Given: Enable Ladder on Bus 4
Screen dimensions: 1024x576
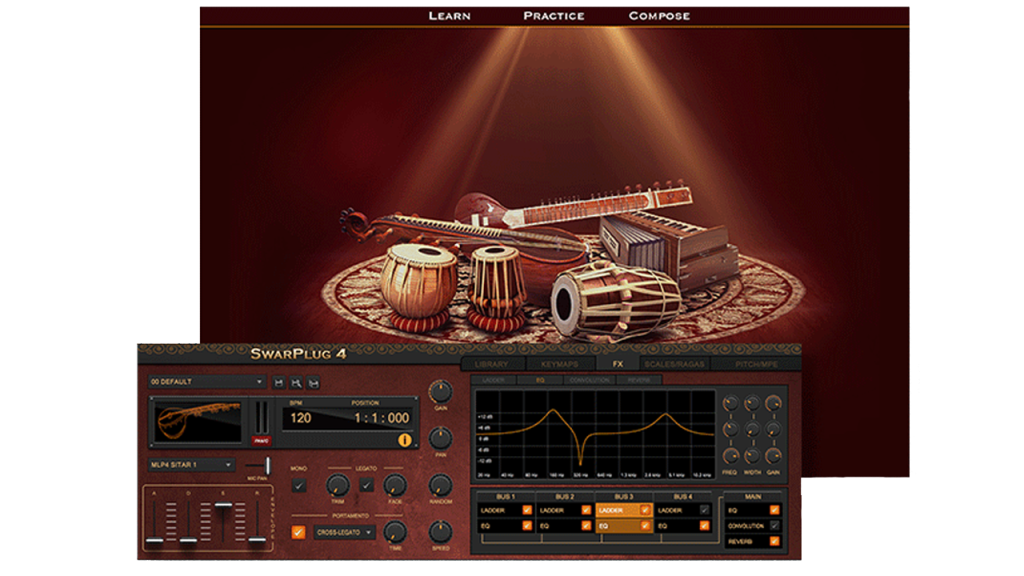Looking at the screenshot, I should [706, 510].
